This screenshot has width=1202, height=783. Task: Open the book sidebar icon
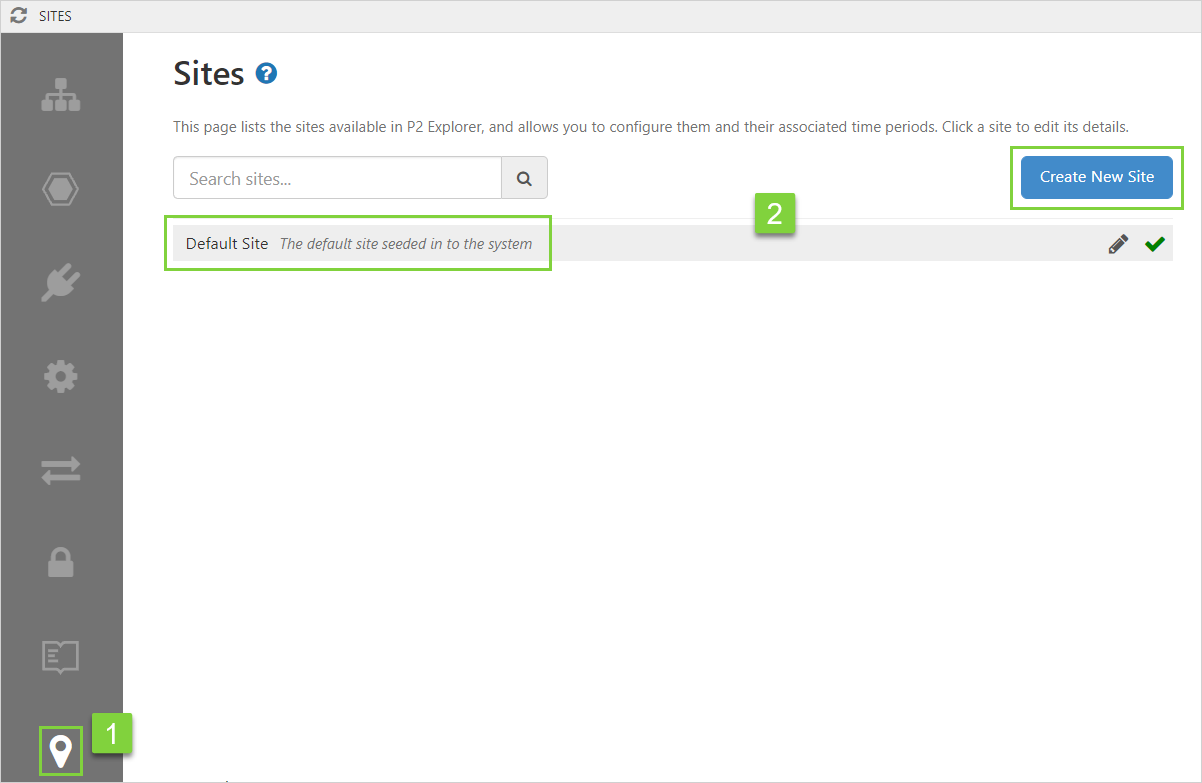(61, 657)
